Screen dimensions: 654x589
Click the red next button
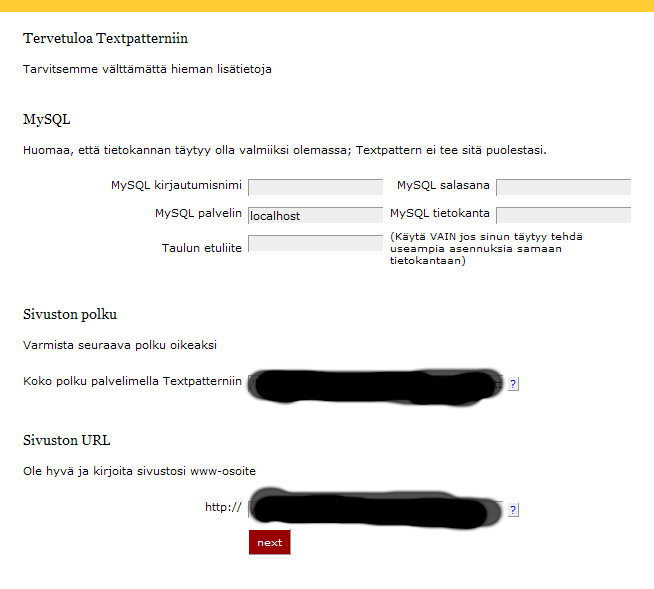pyautogui.click(x=269, y=542)
